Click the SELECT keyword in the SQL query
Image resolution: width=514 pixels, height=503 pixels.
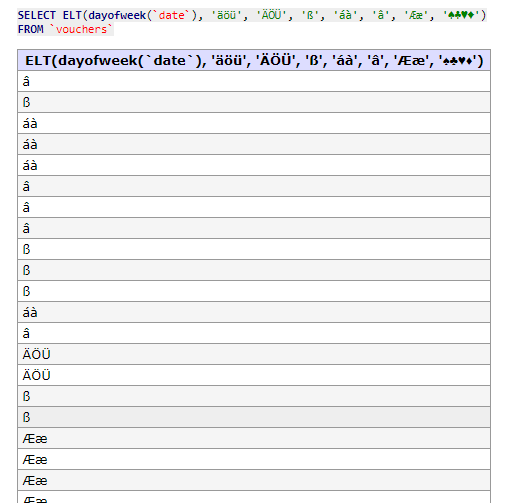[37, 15]
